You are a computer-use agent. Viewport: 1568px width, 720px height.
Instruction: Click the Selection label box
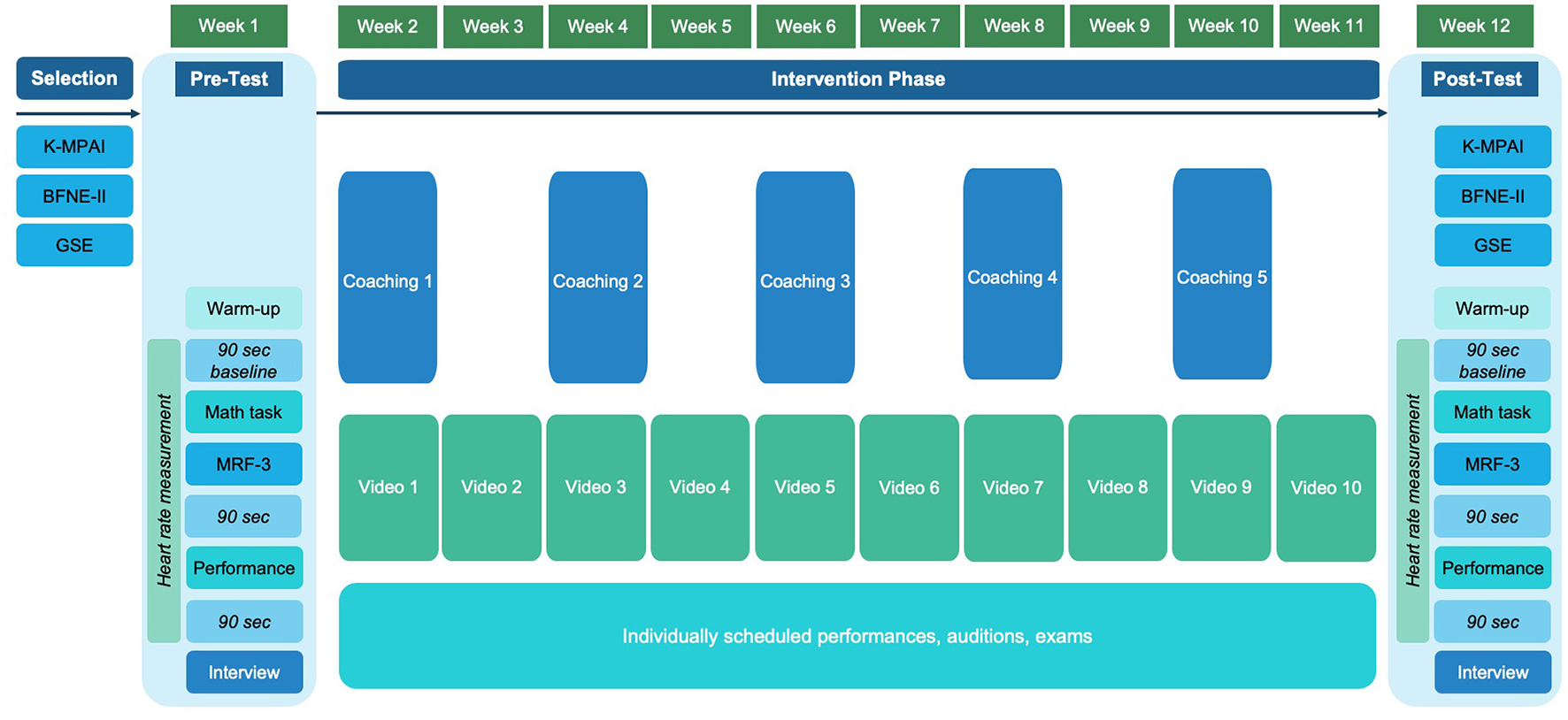coord(74,78)
